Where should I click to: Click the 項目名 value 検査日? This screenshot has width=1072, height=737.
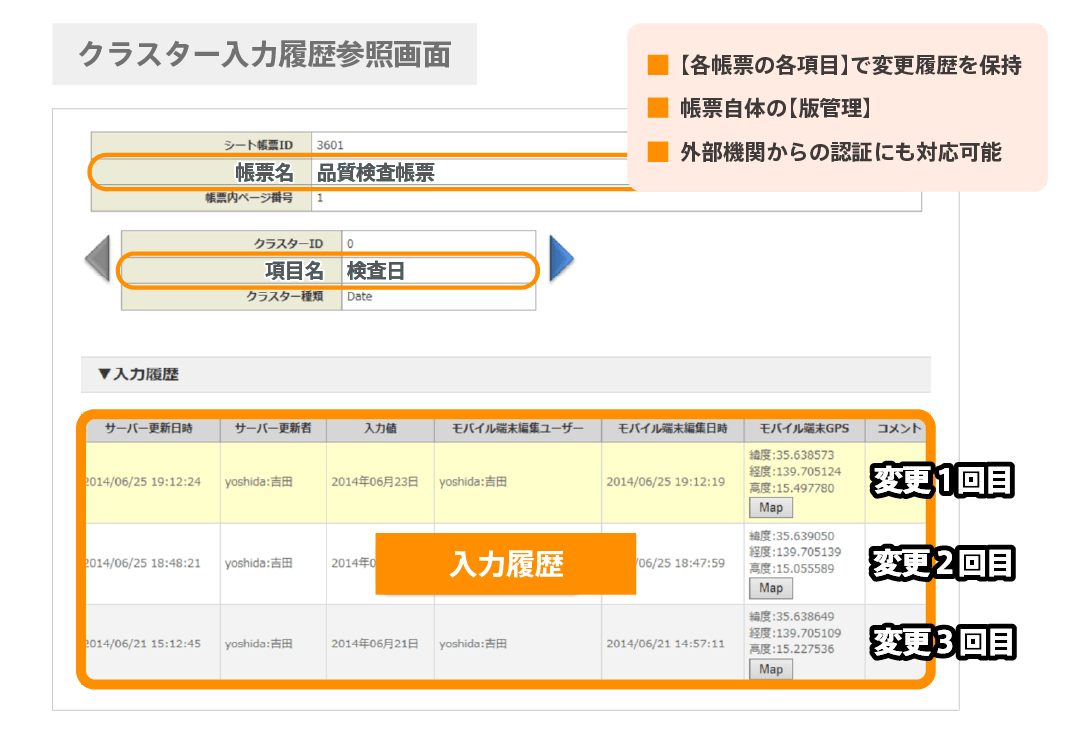pyautogui.click(x=376, y=270)
